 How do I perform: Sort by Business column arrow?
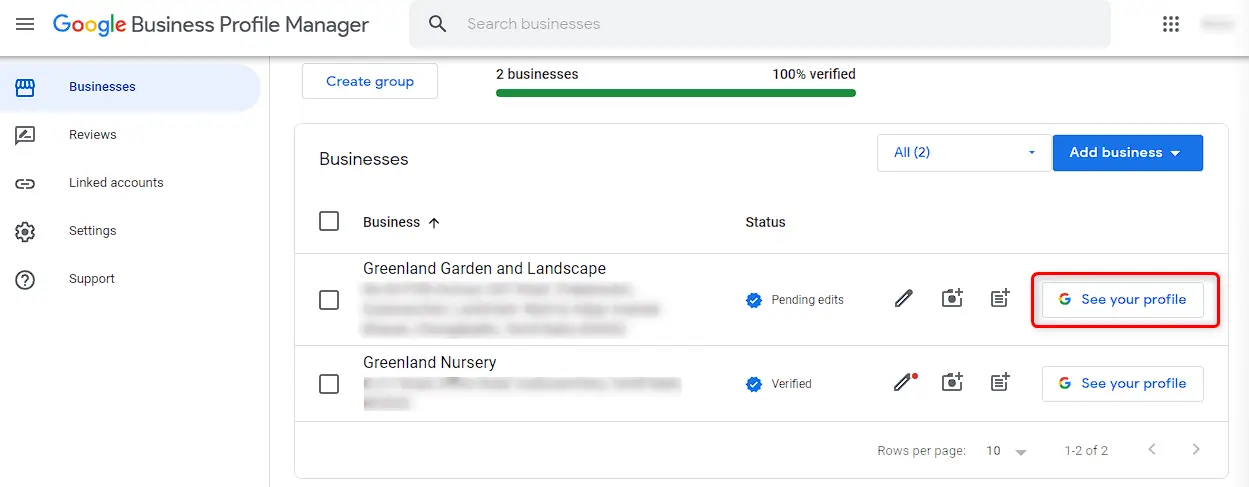(434, 223)
